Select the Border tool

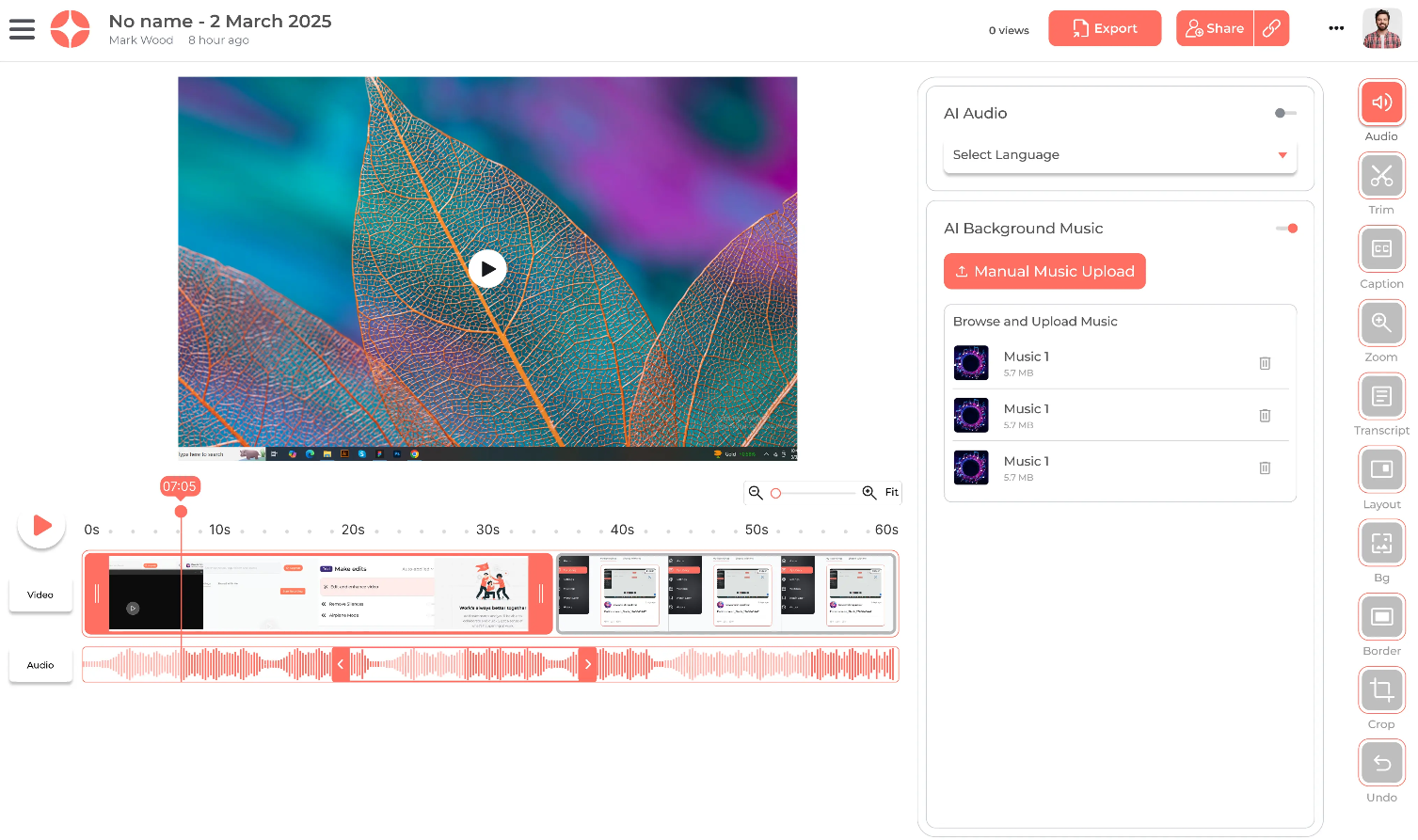pyautogui.click(x=1380, y=616)
